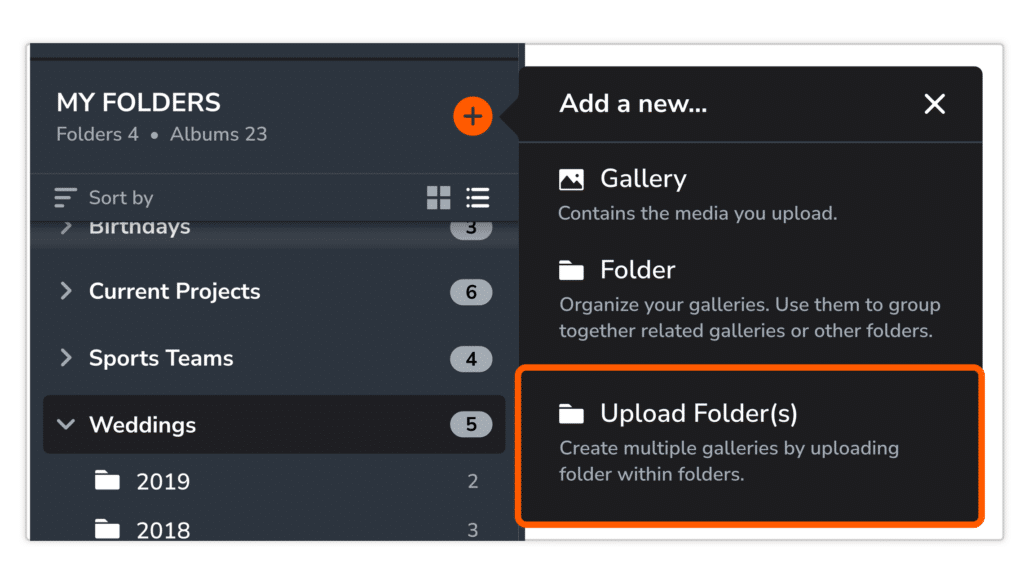Select the grid view icon
The height and width of the screenshot is (584, 1024).
[x=438, y=198]
